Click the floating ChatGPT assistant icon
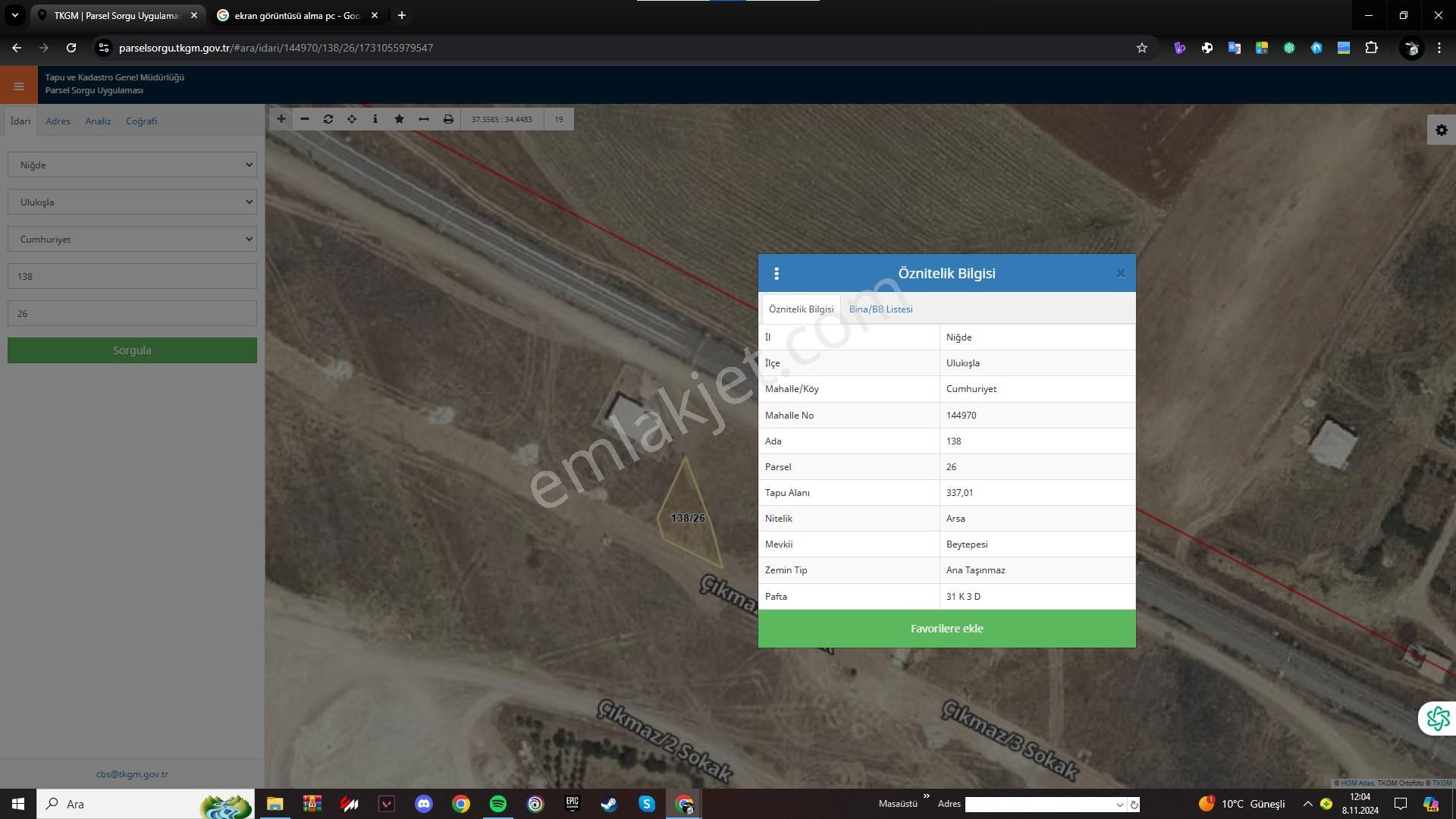Viewport: 1456px width, 819px height. [x=1438, y=718]
